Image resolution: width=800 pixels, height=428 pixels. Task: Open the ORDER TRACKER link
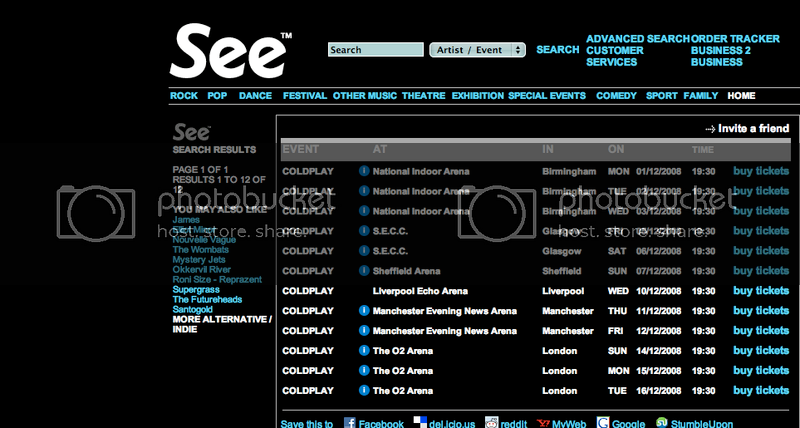[x=735, y=39]
